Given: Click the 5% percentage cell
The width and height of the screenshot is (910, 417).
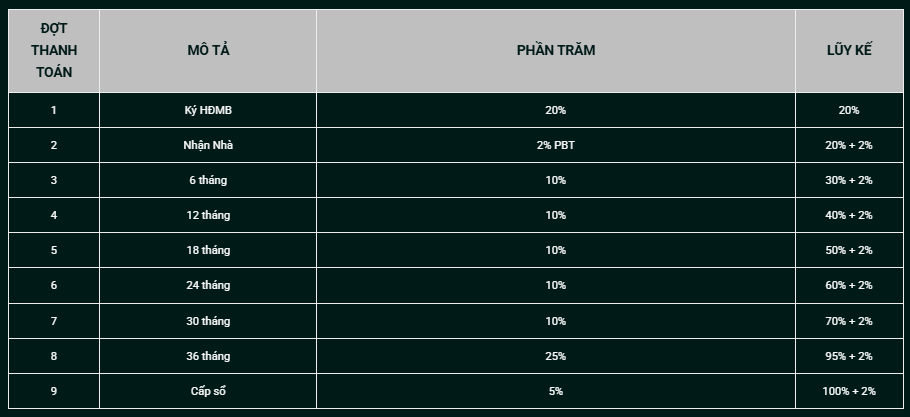Looking at the screenshot, I should (556, 391).
